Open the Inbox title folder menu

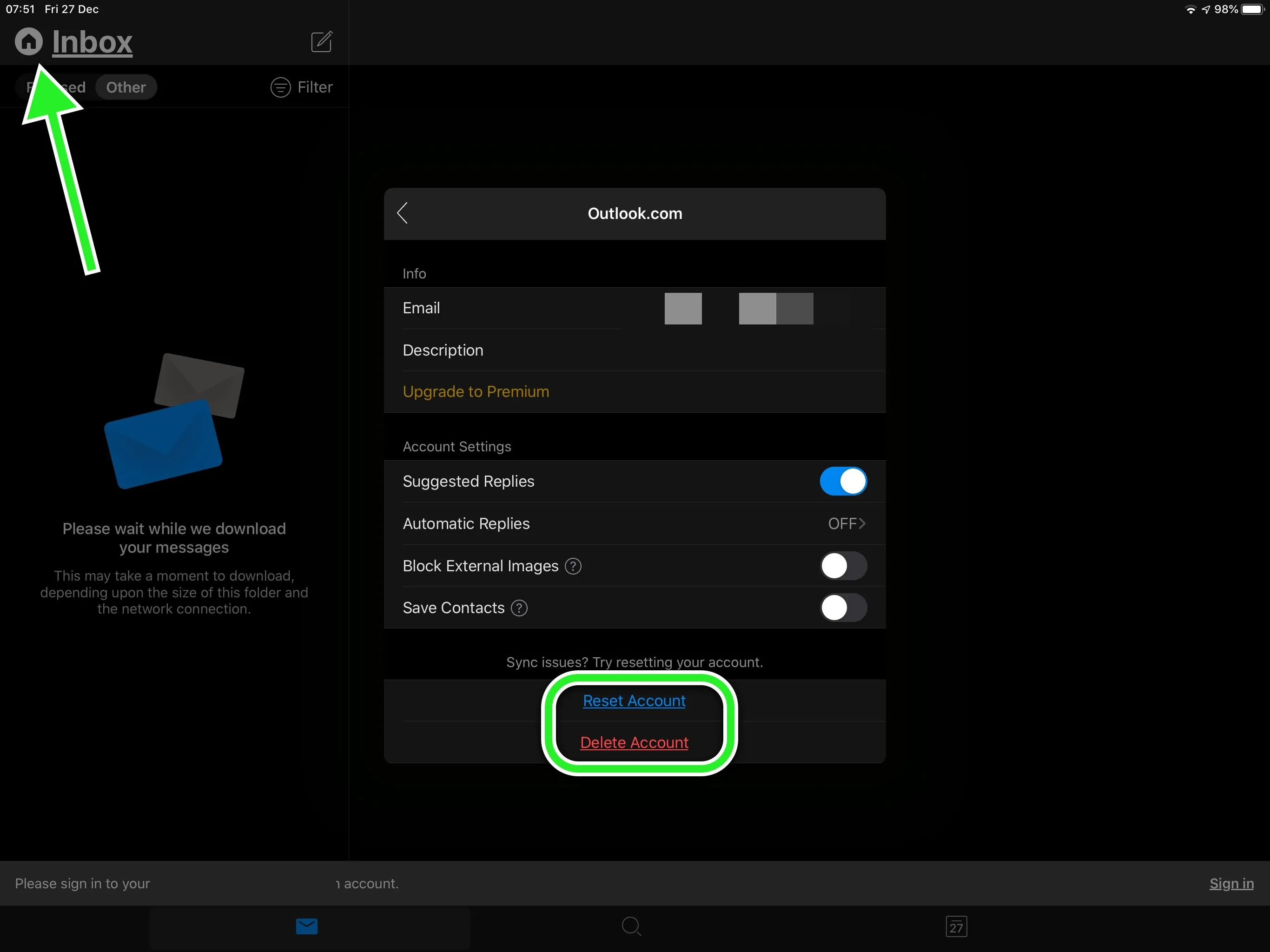click(x=92, y=42)
